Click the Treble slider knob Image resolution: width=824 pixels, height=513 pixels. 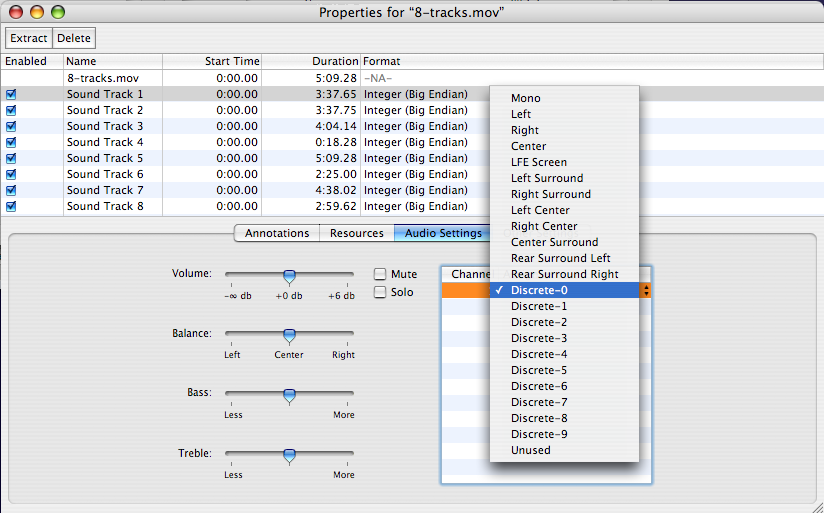[289, 457]
